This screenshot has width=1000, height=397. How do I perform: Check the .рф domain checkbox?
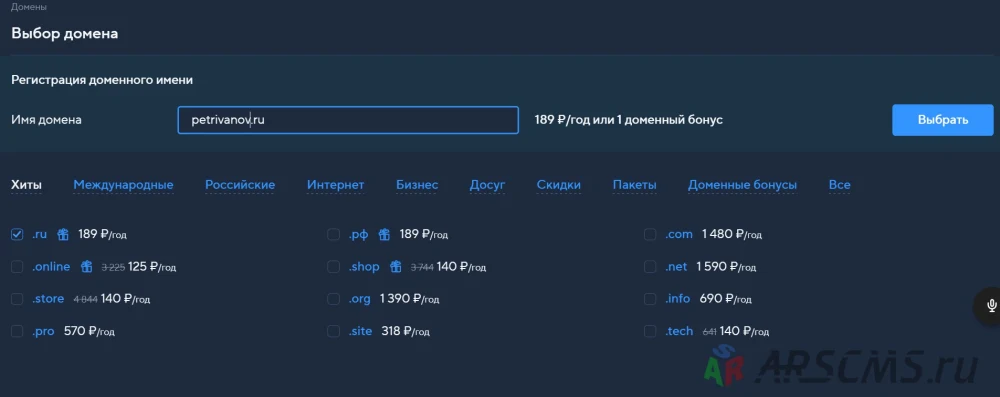coord(334,234)
